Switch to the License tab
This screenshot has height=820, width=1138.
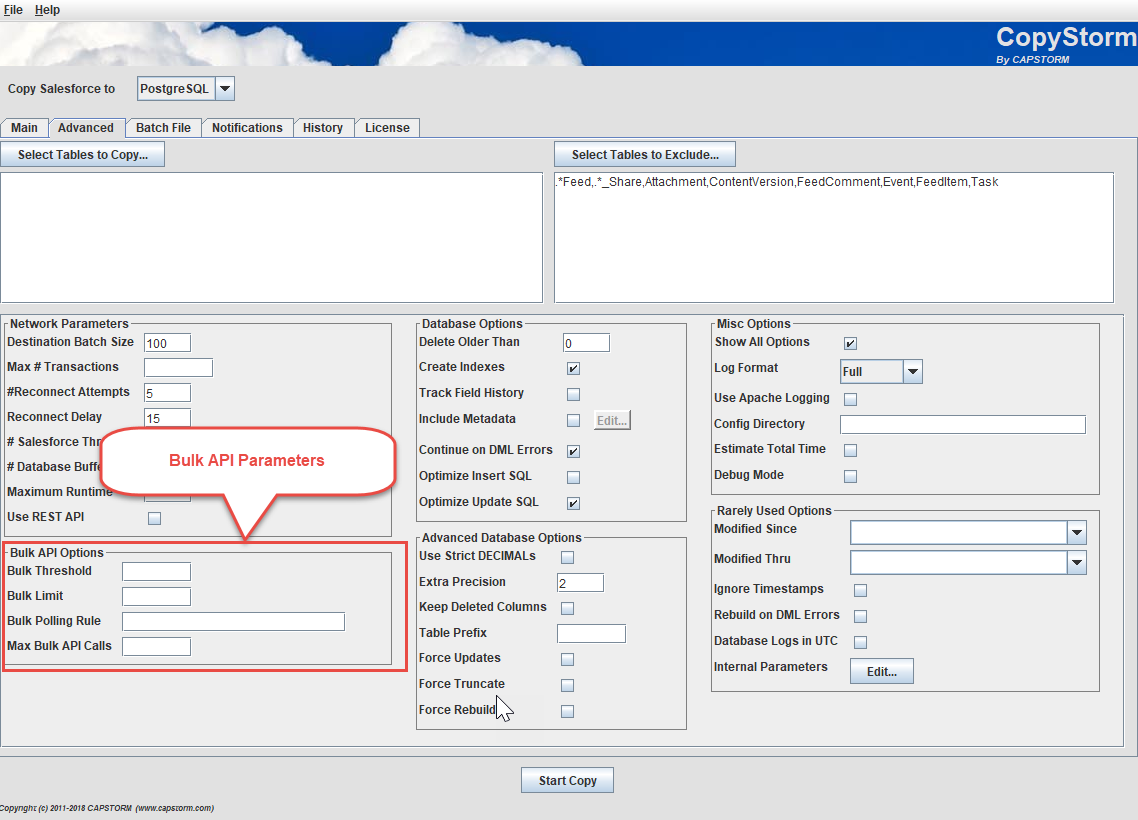387,128
